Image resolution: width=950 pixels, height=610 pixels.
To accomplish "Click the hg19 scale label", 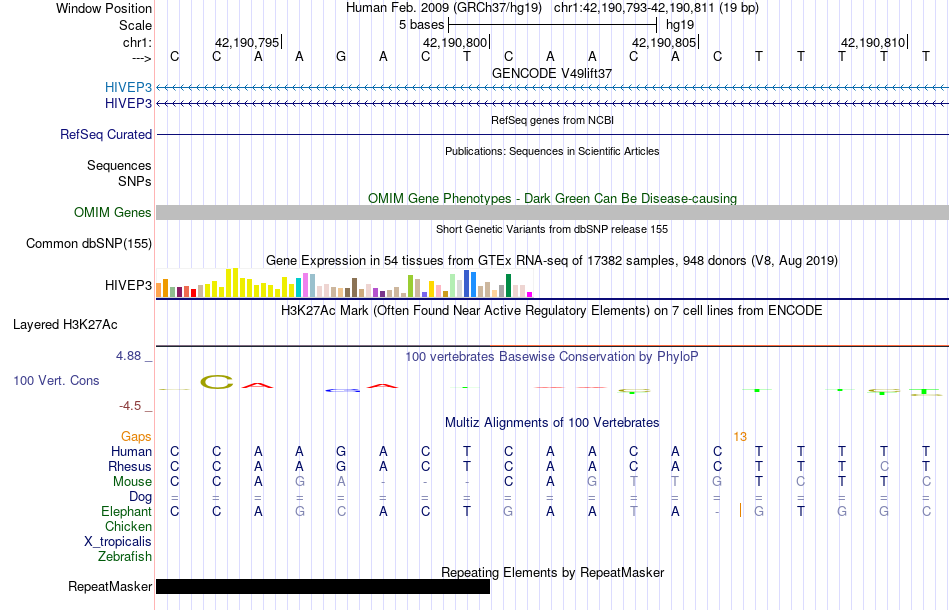I will (680, 25).
